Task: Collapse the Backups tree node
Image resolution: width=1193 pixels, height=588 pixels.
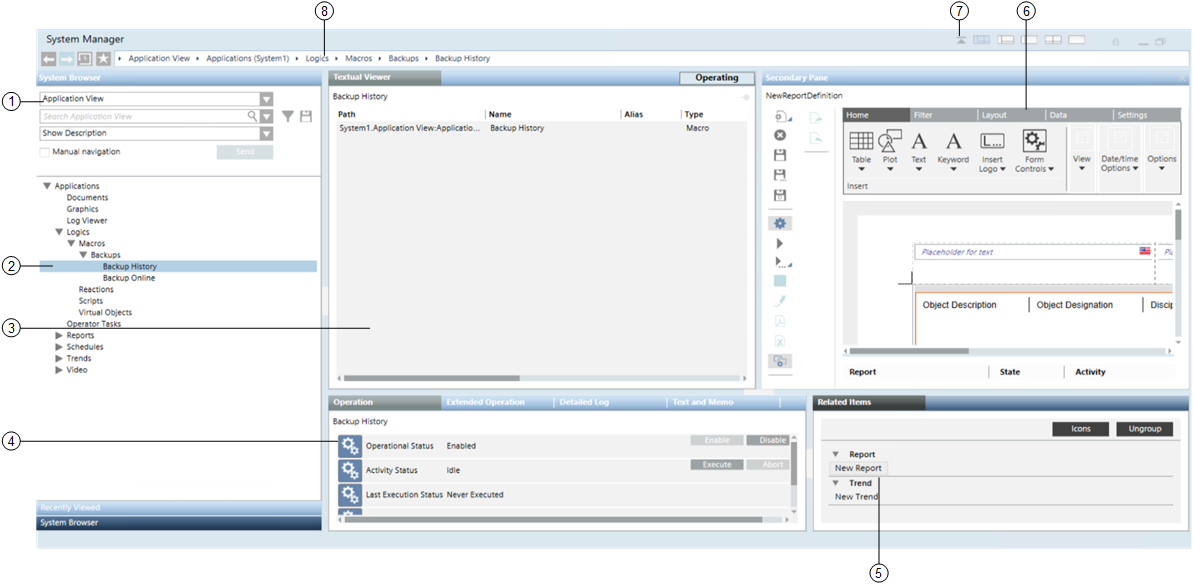Action: click(x=83, y=255)
